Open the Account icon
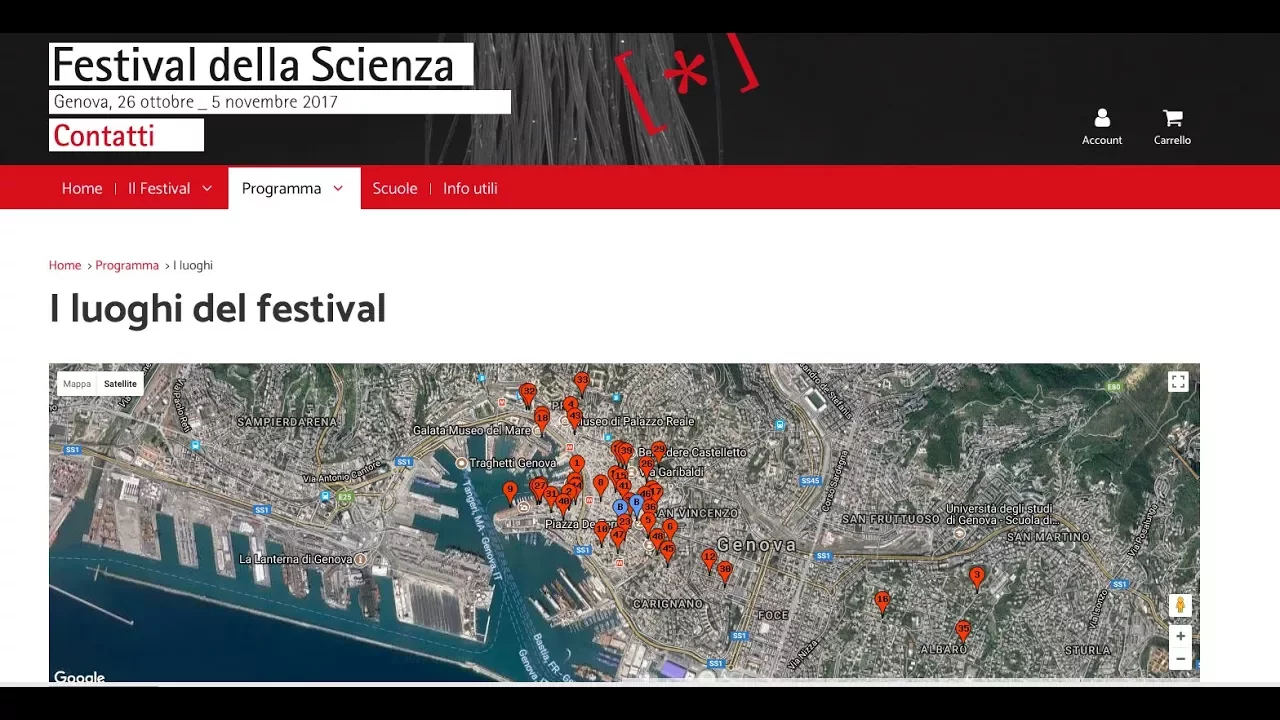Image resolution: width=1280 pixels, height=720 pixels. pos(1102,127)
